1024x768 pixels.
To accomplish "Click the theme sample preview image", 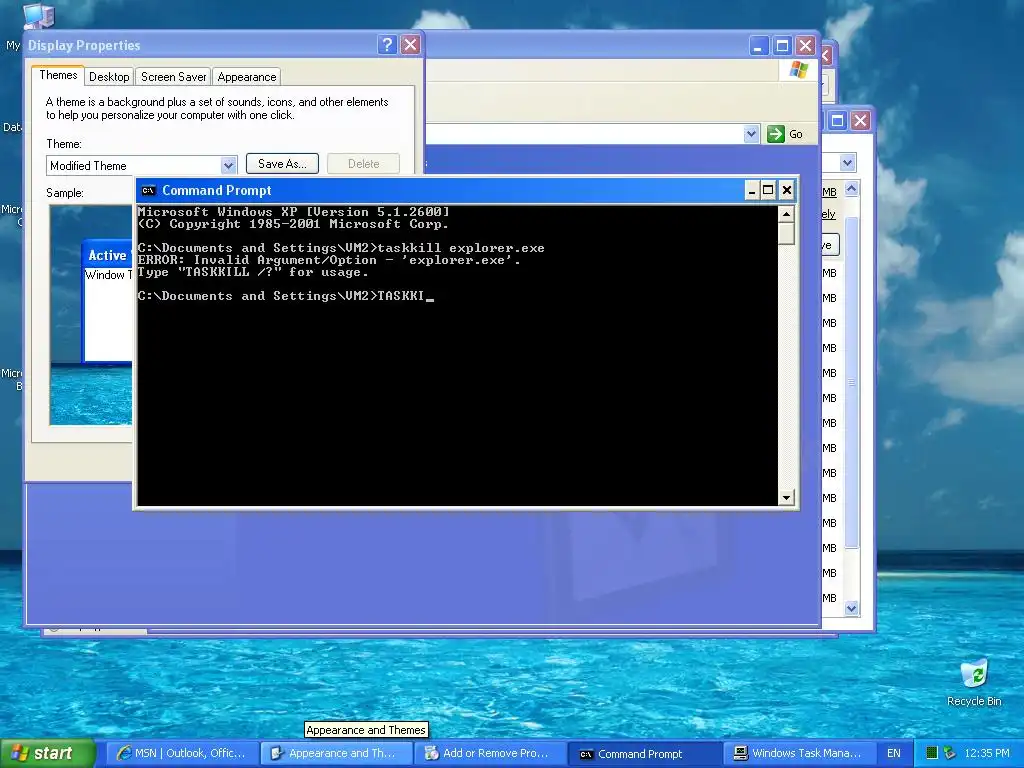I will [91, 315].
